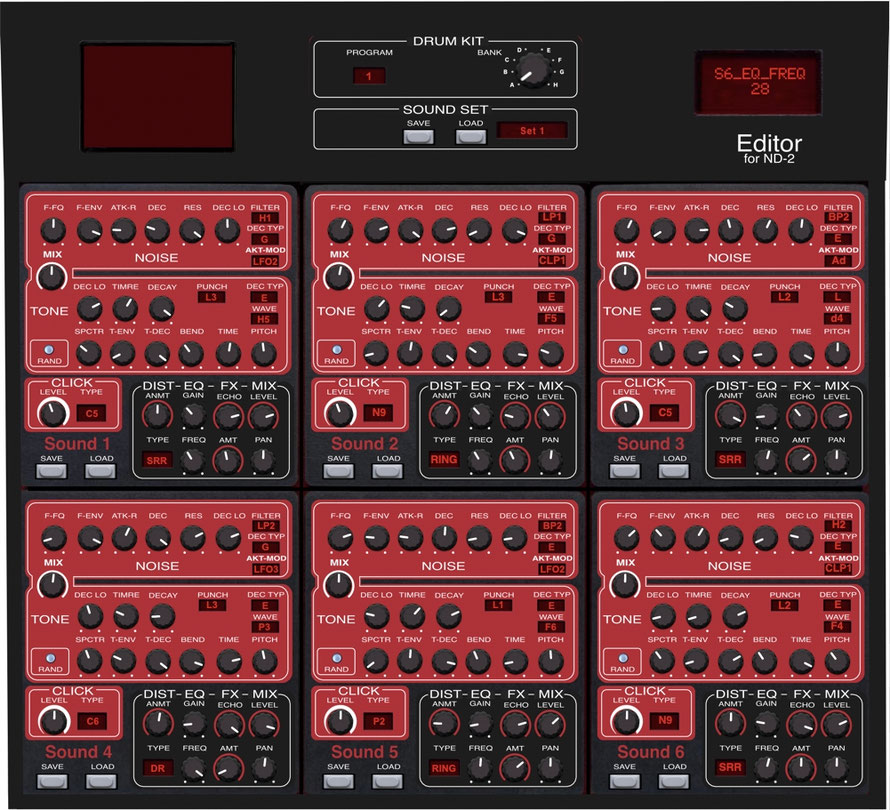Click Sound 1 MIX knob
The height and width of the screenshot is (810, 890).
coord(52,278)
